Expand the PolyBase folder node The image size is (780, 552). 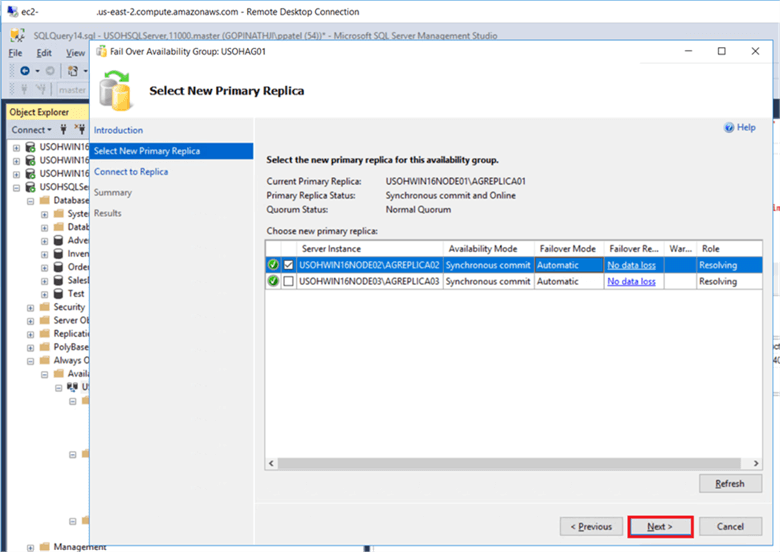pos(30,348)
